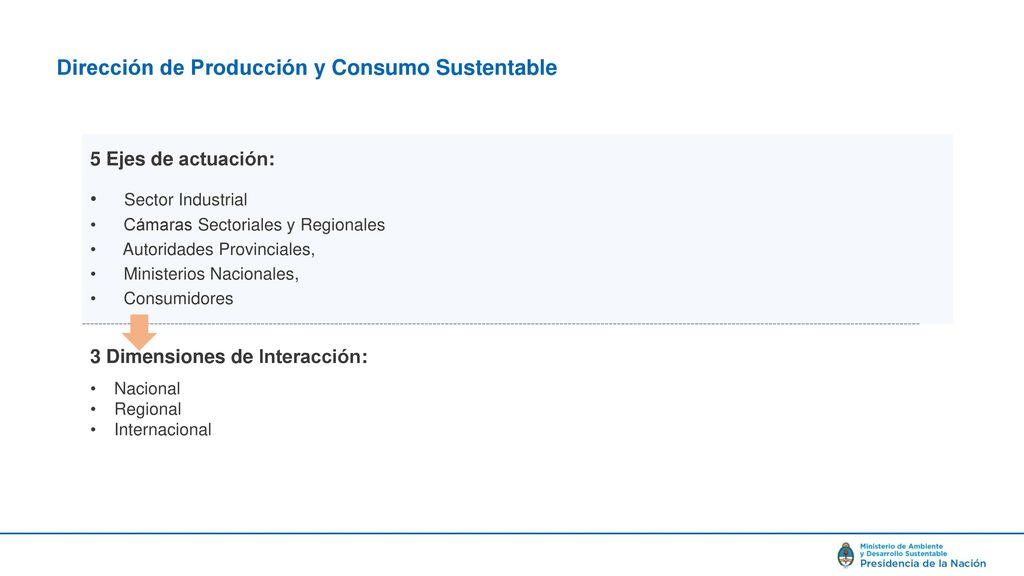Click 'Presidencia de la Nación' footer text
This screenshot has width=1024, height=576.
point(923,564)
